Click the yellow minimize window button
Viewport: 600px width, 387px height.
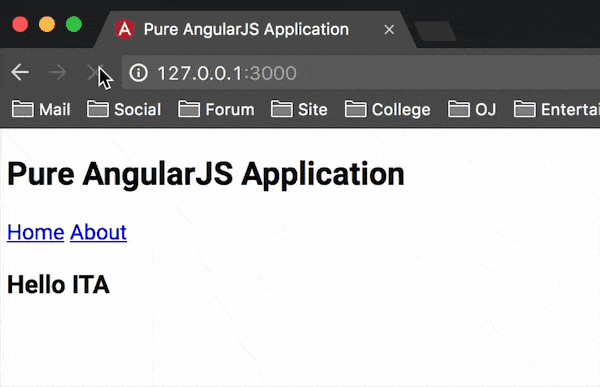point(47,24)
